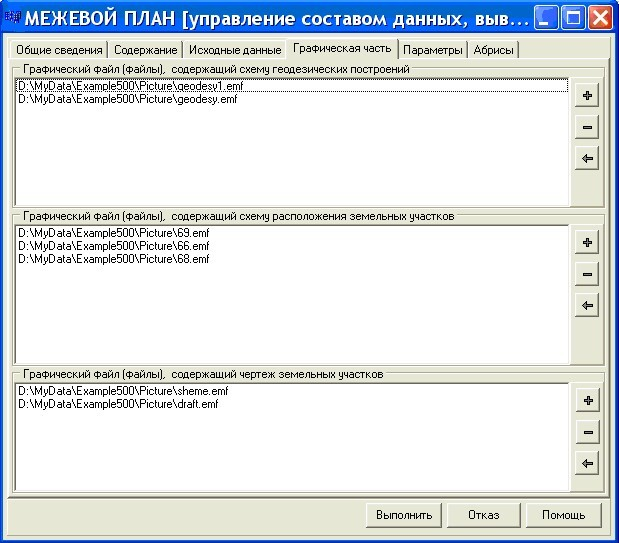
Task: Click plus icon in geodetic constructions section
Action: [587, 96]
